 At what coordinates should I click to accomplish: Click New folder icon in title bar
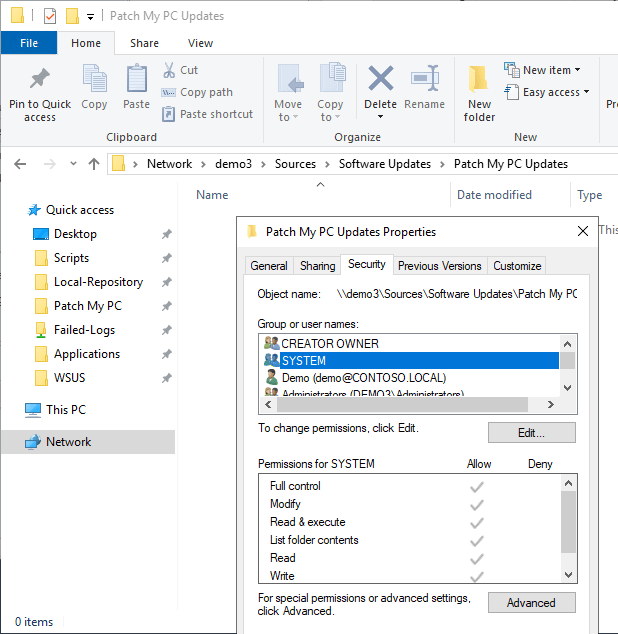(72, 16)
